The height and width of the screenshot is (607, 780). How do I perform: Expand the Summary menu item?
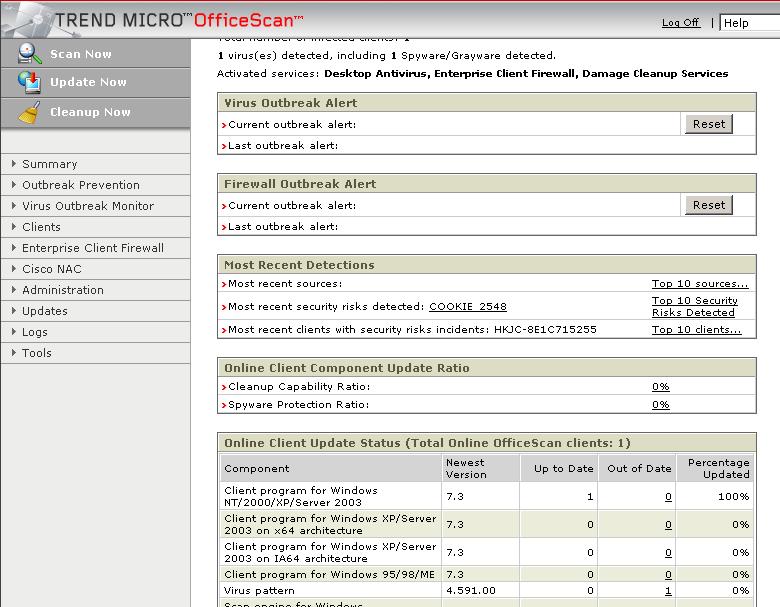[49, 164]
